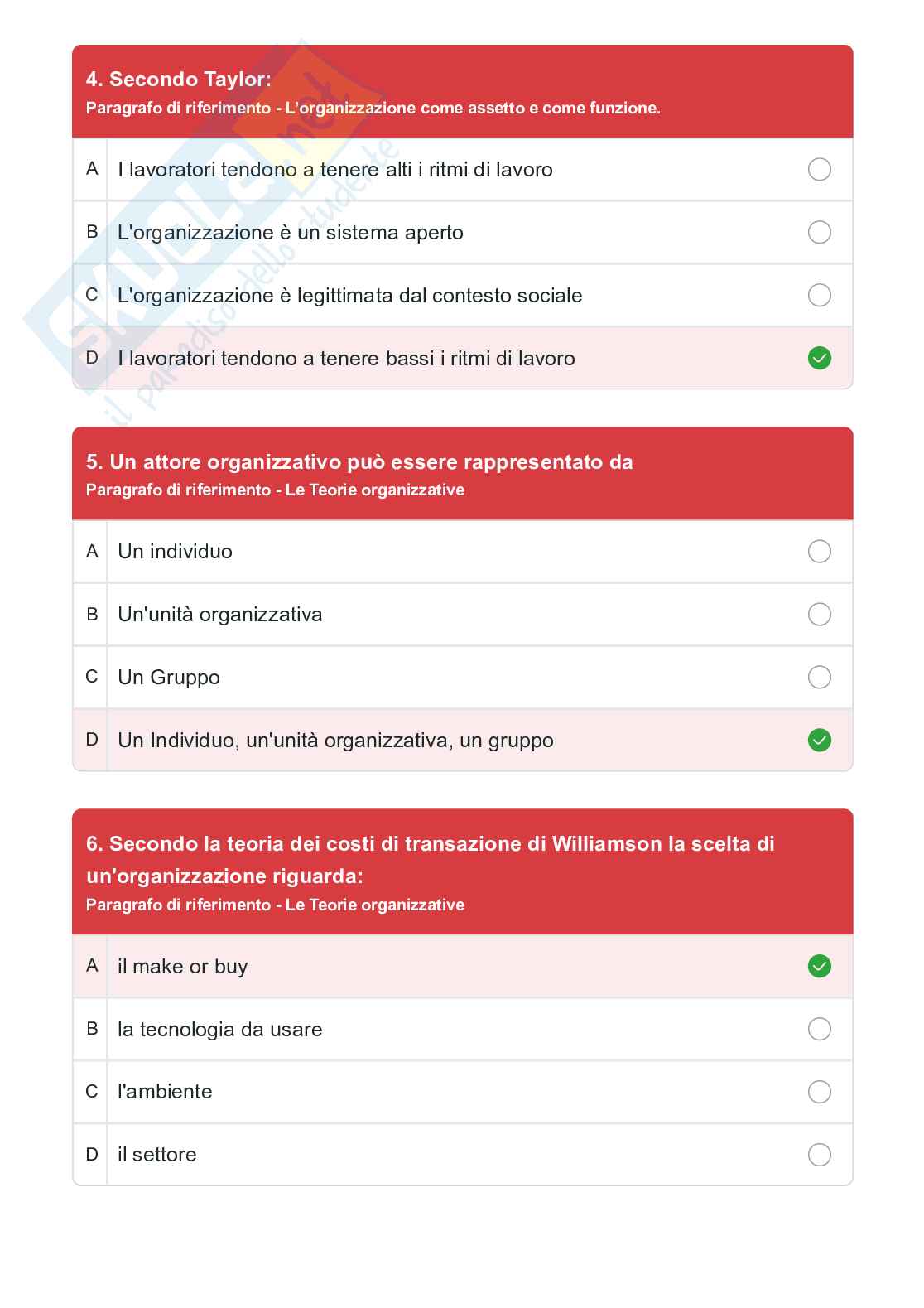Click header '5. Un attore organizzativo può essere rappresentato da'
This screenshot has height=1308, width=924.
click(x=359, y=462)
